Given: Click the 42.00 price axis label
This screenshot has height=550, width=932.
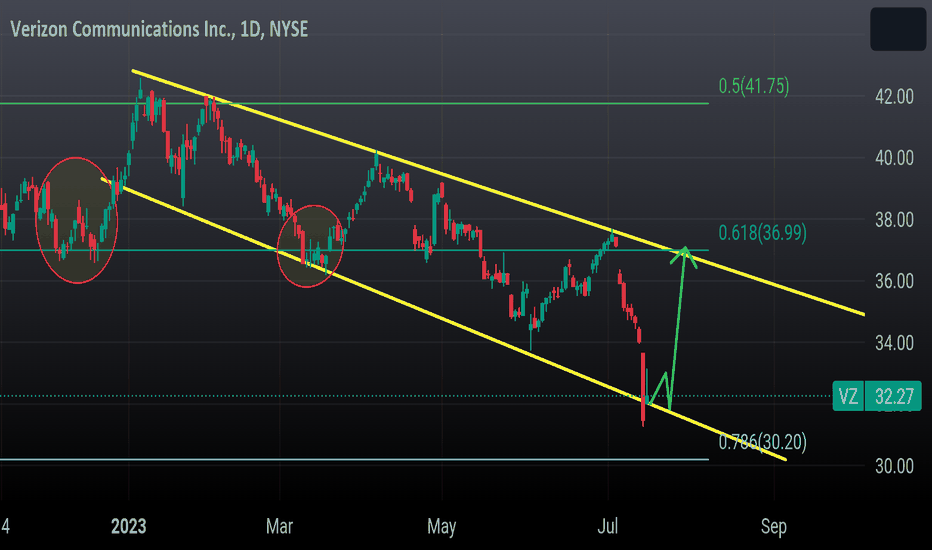Looking at the screenshot, I should (x=894, y=96).
